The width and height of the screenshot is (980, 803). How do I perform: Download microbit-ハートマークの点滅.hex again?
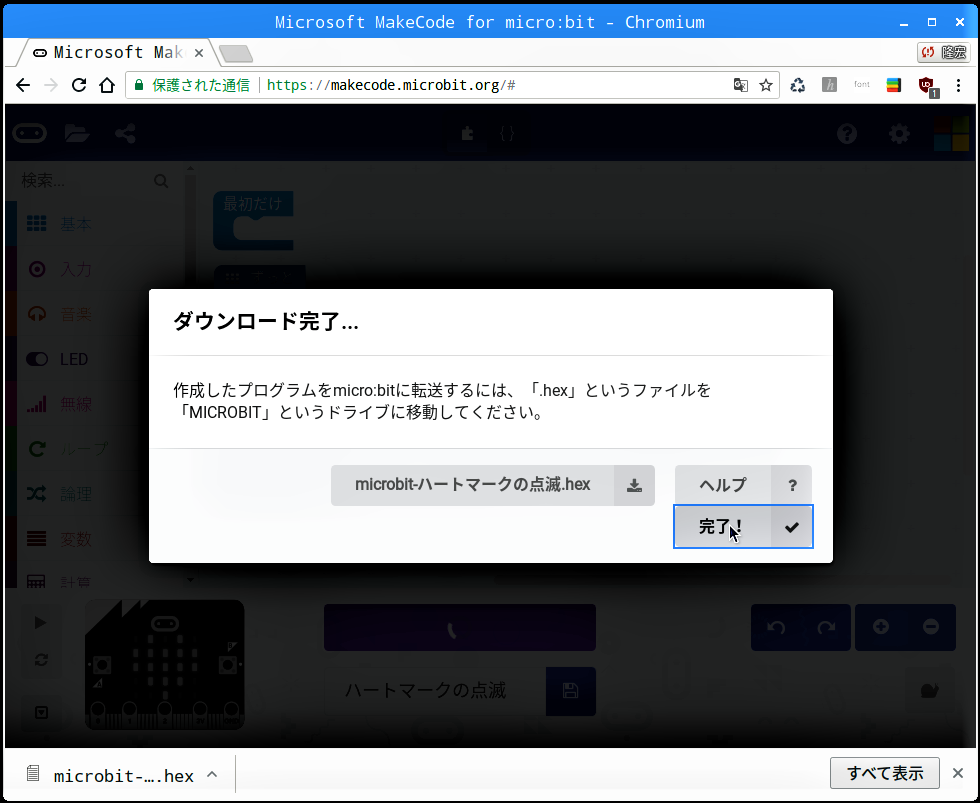pos(472,485)
